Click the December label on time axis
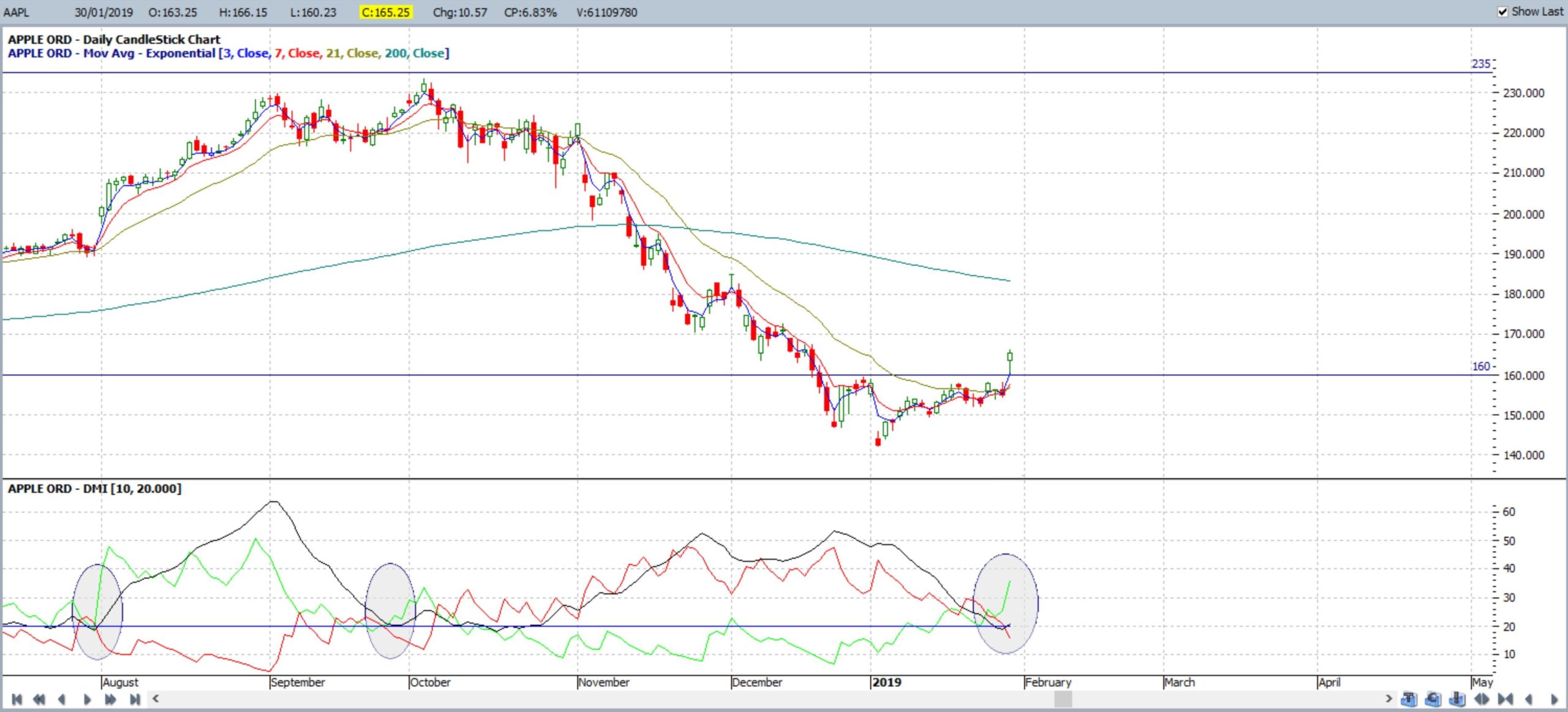1568x712 pixels. (x=757, y=682)
